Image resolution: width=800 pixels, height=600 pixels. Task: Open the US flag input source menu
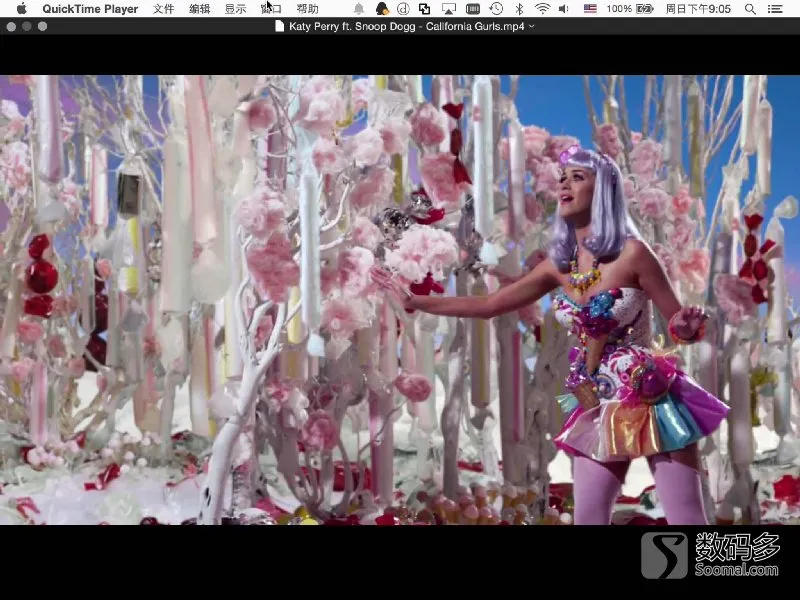[590, 9]
